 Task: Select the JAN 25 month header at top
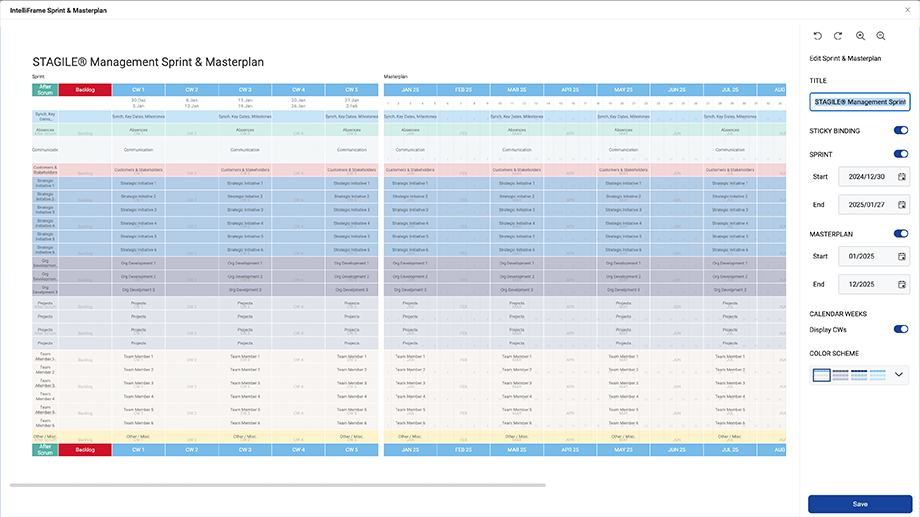[410, 90]
